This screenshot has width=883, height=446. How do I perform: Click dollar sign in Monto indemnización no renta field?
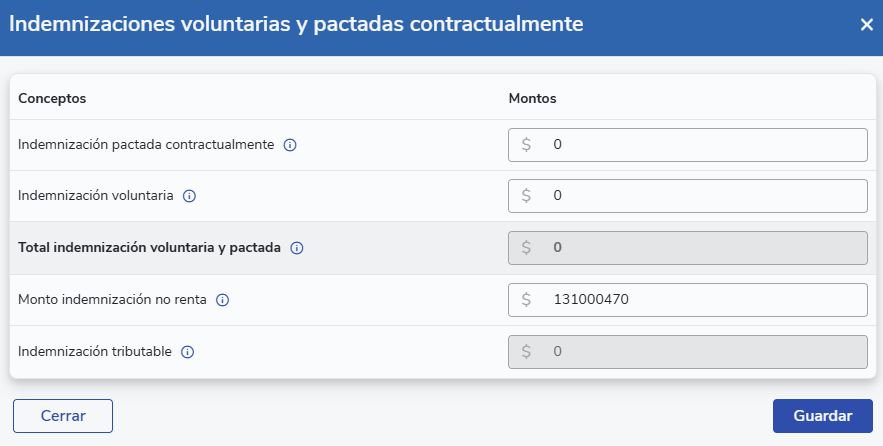[x=526, y=300]
